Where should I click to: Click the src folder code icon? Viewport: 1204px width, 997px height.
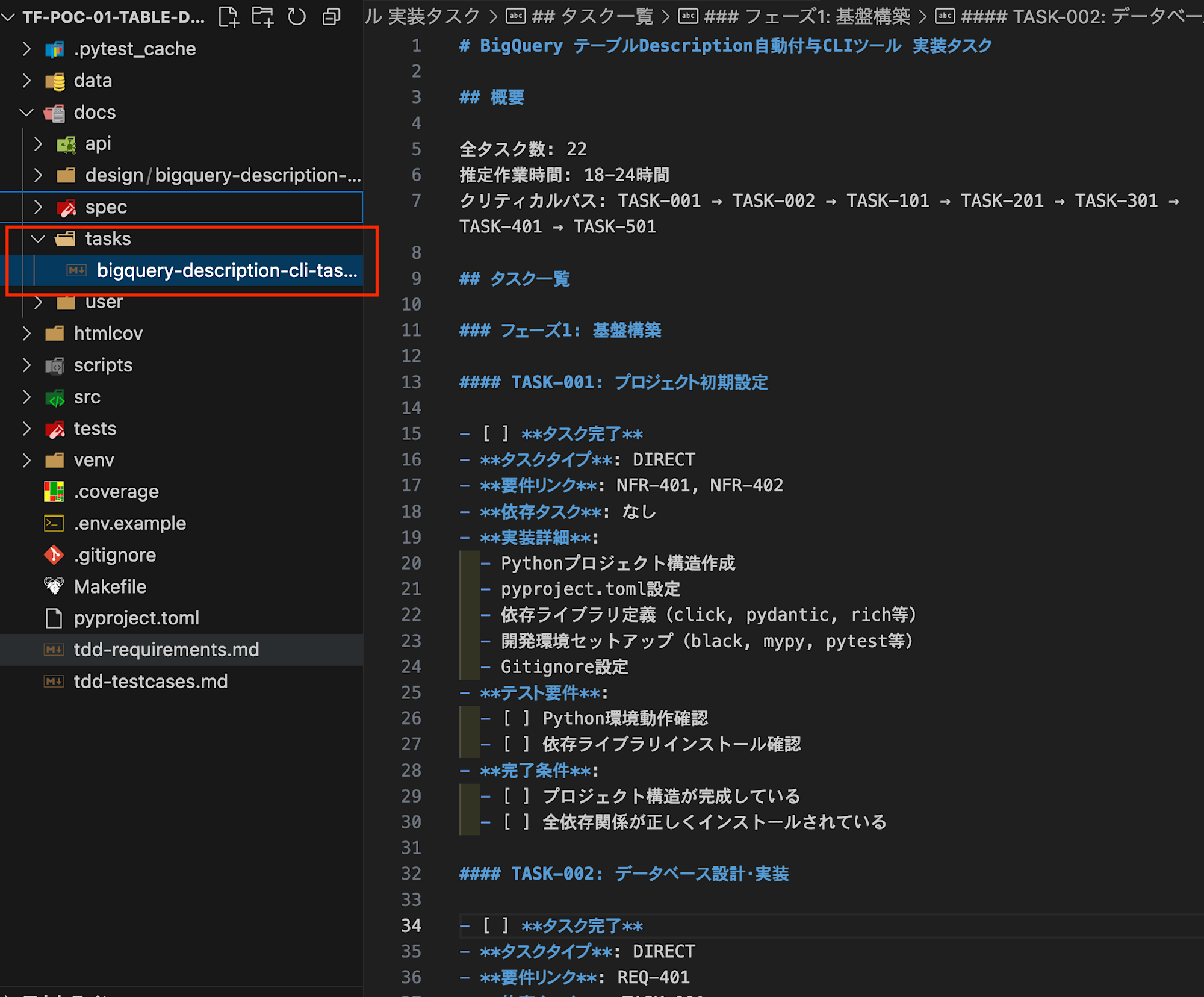[54, 397]
